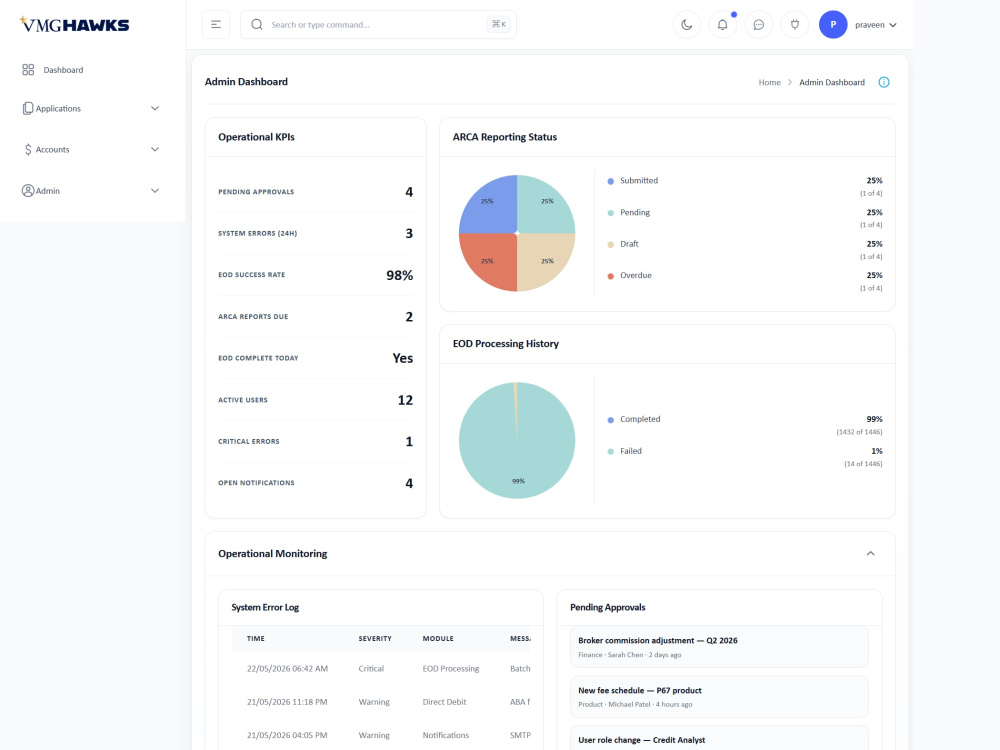This screenshot has width=1000, height=750.
Task: Click the EOD Processing History pie chart
Action: [517, 440]
